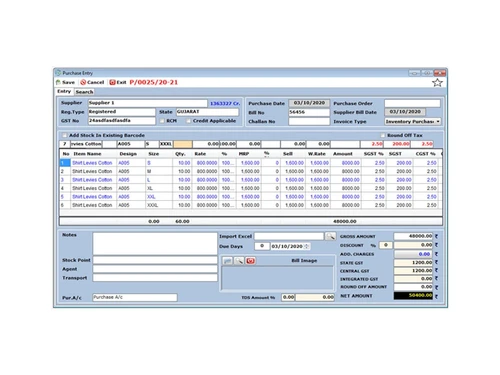This screenshot has height=375, width=500.
Task: Click supplier balance 1363327 Cr. link
Action: pos(225,103)
